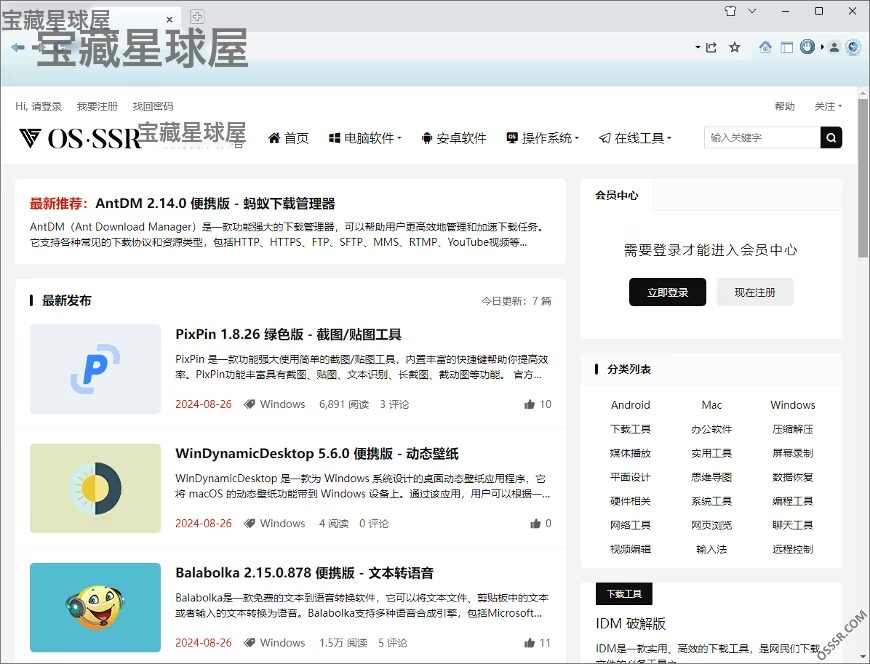This screenshot has height=664, width=870.
Task: Open the AntDM 2.14.0 便携版 recommendation title
Action: click(x=215, y=204)
